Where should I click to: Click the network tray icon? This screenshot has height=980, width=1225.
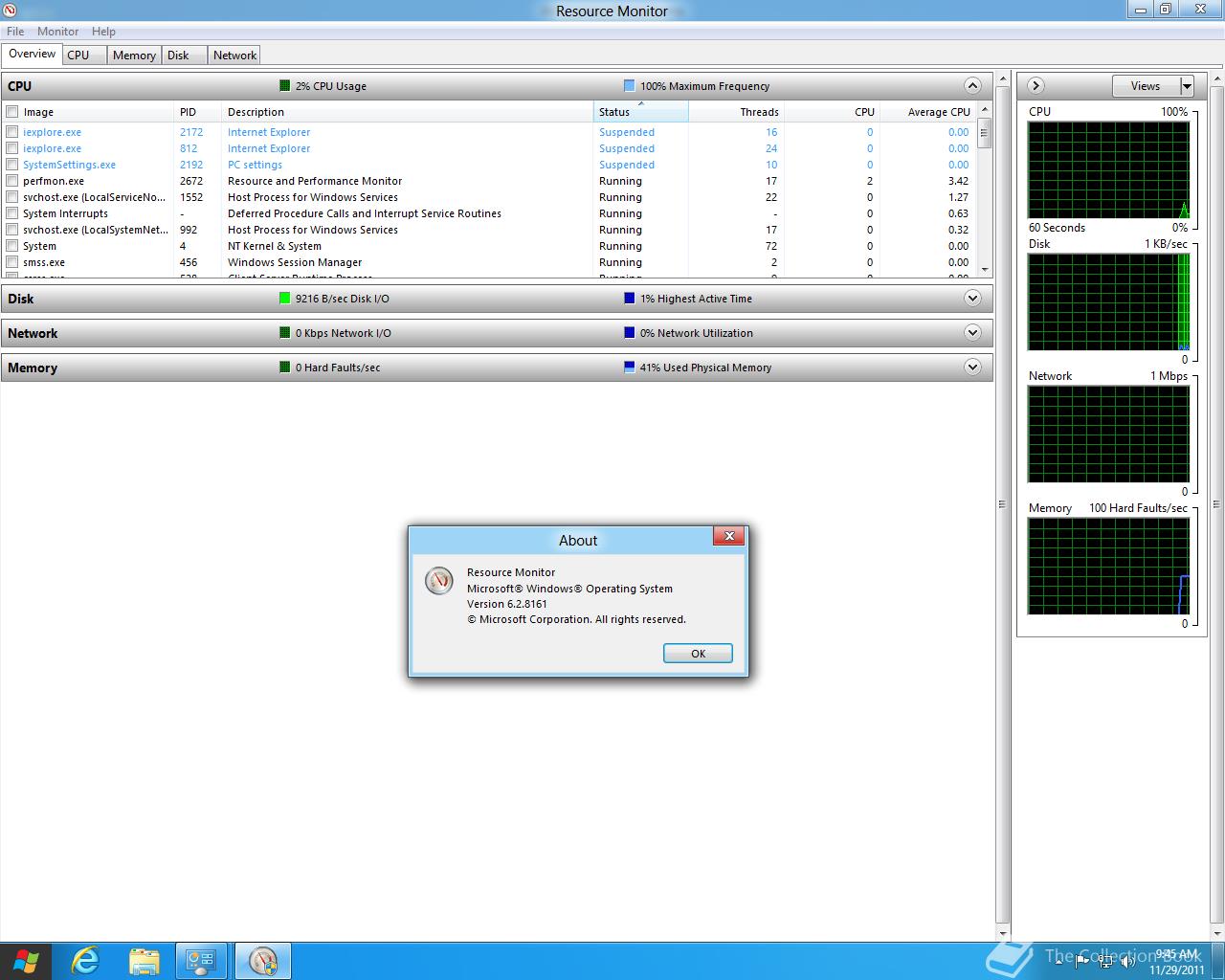pyautogui.click(x=1105, y=962)
